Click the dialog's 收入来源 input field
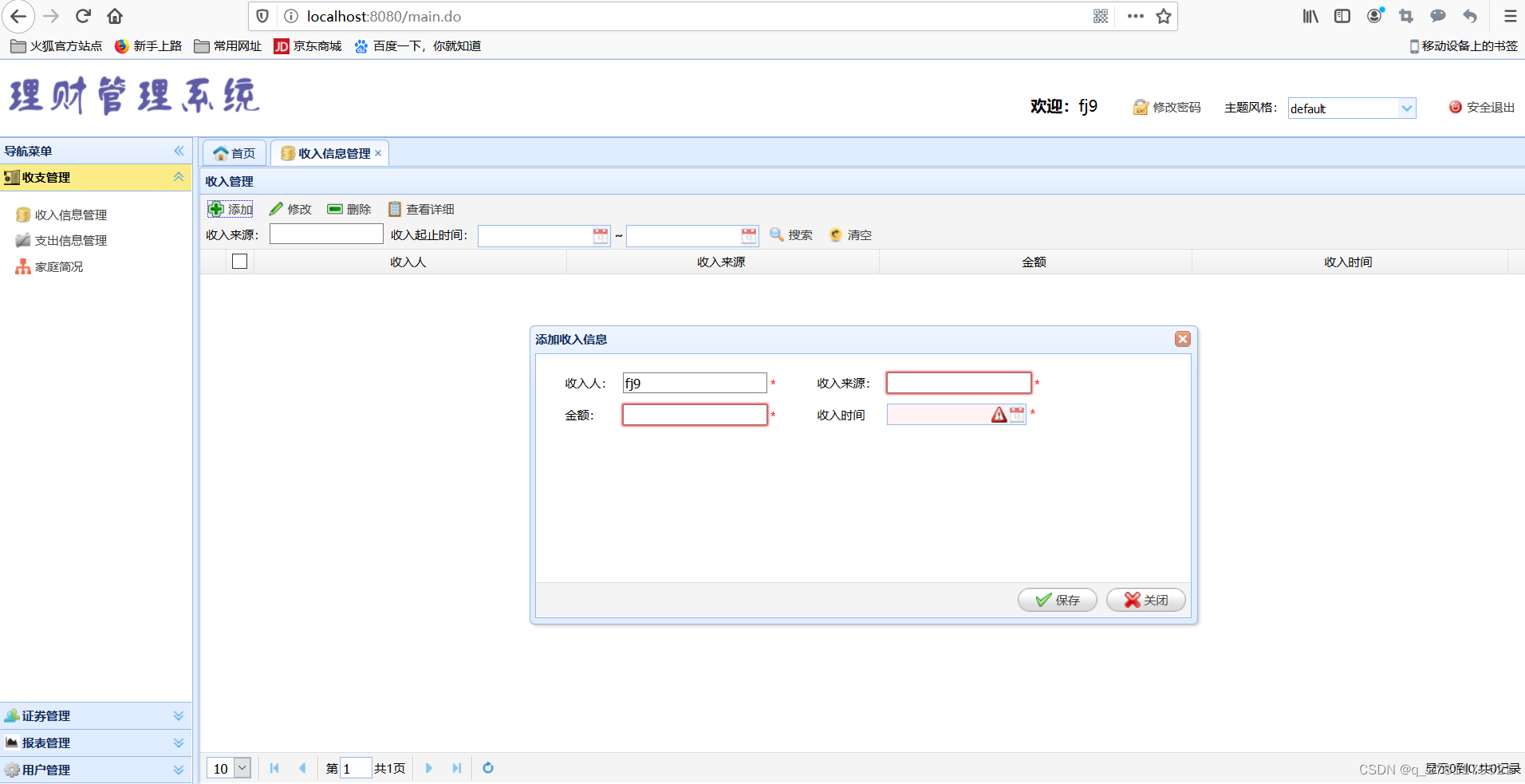This screenshot has width=1525, height=784. pyautogui.click(x=959, y=383)
